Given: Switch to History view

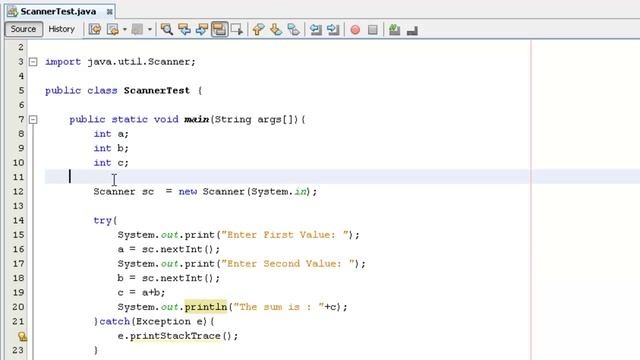Looking at the screenshot, I should pos(62,29).
